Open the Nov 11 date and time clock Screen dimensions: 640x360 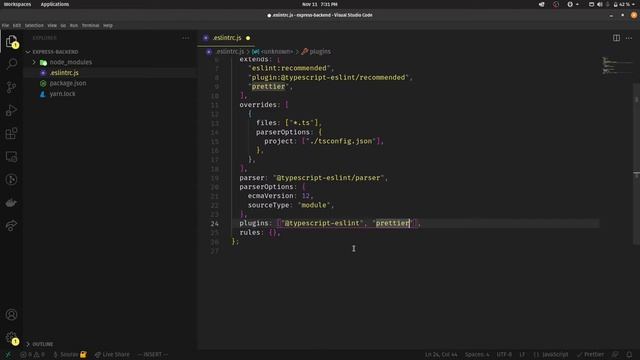(320, 4)
